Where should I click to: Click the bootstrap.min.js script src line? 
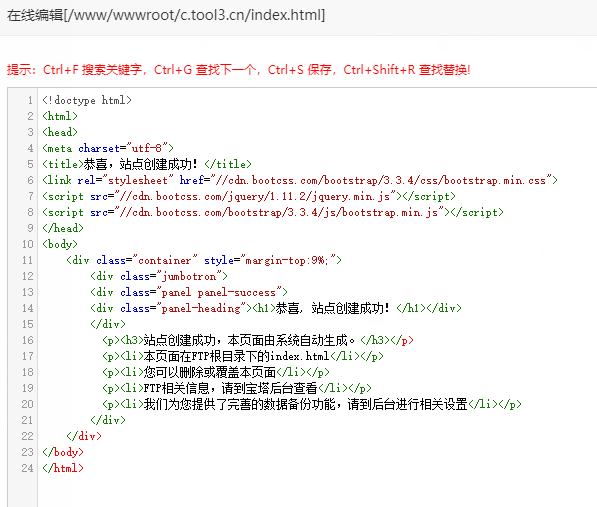point(273,212)
